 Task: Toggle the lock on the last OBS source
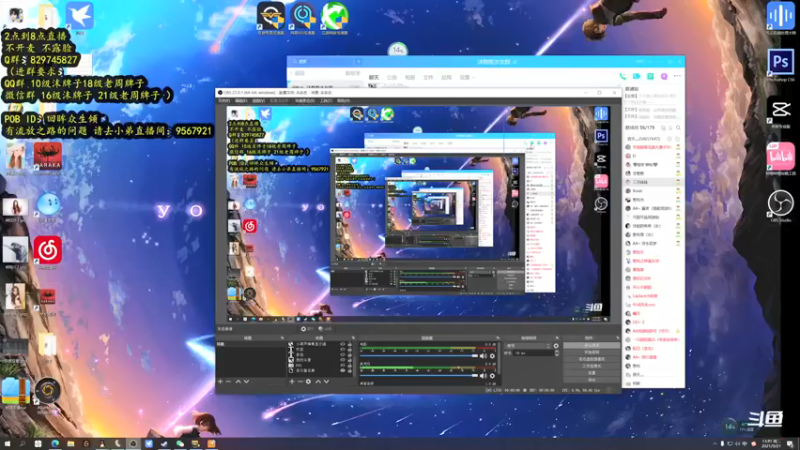pos(350,370)
